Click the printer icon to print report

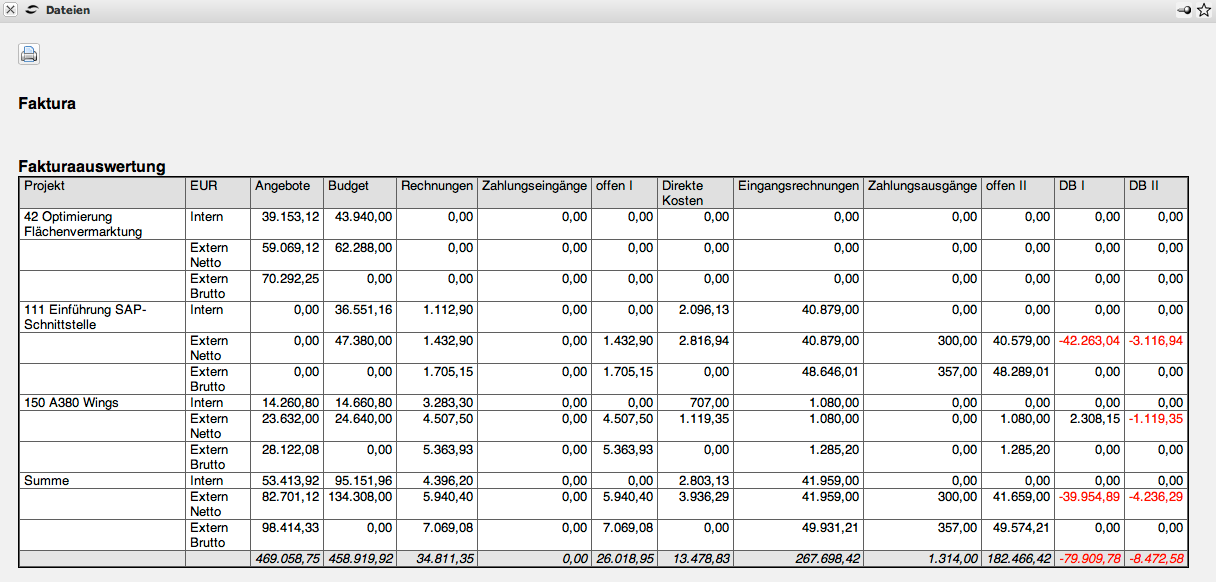(29, 55)
